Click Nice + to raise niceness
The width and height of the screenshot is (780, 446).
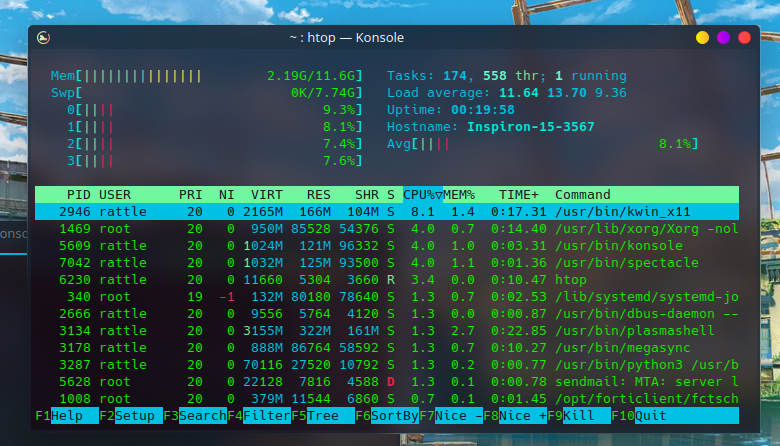[522, 416]
